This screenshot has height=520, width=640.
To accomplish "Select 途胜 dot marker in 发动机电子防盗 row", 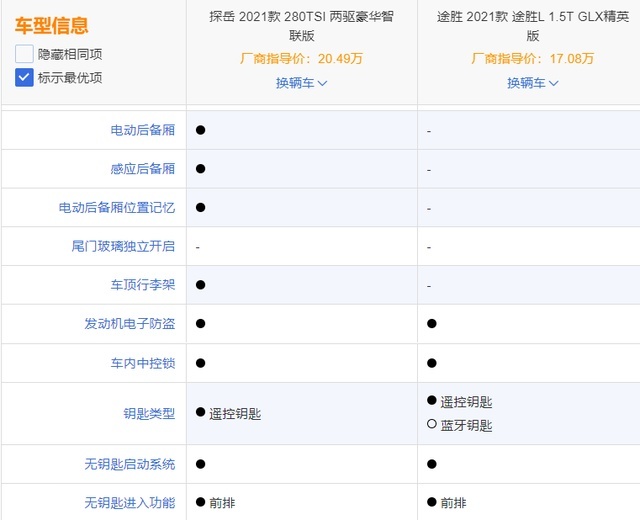I will (x=432, y=324).
